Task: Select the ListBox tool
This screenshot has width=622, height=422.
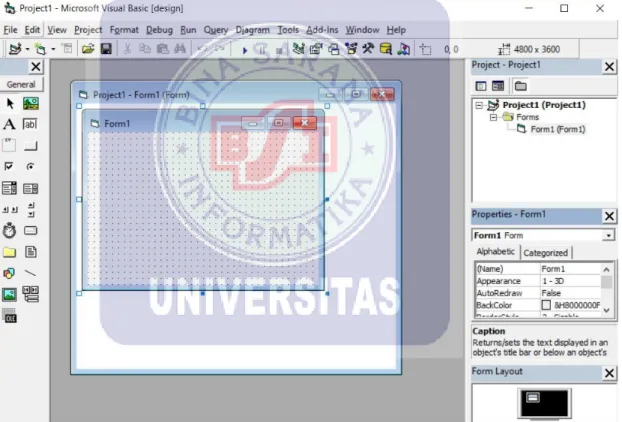Action: tap(31, 188)
